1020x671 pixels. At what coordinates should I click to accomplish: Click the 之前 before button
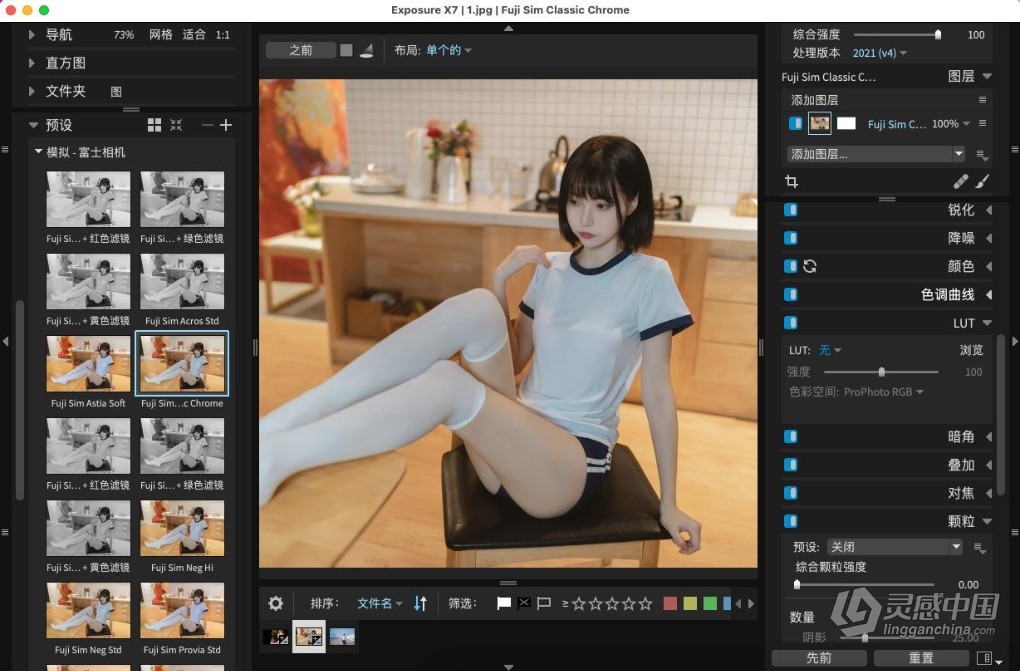(x=301, y=50)
